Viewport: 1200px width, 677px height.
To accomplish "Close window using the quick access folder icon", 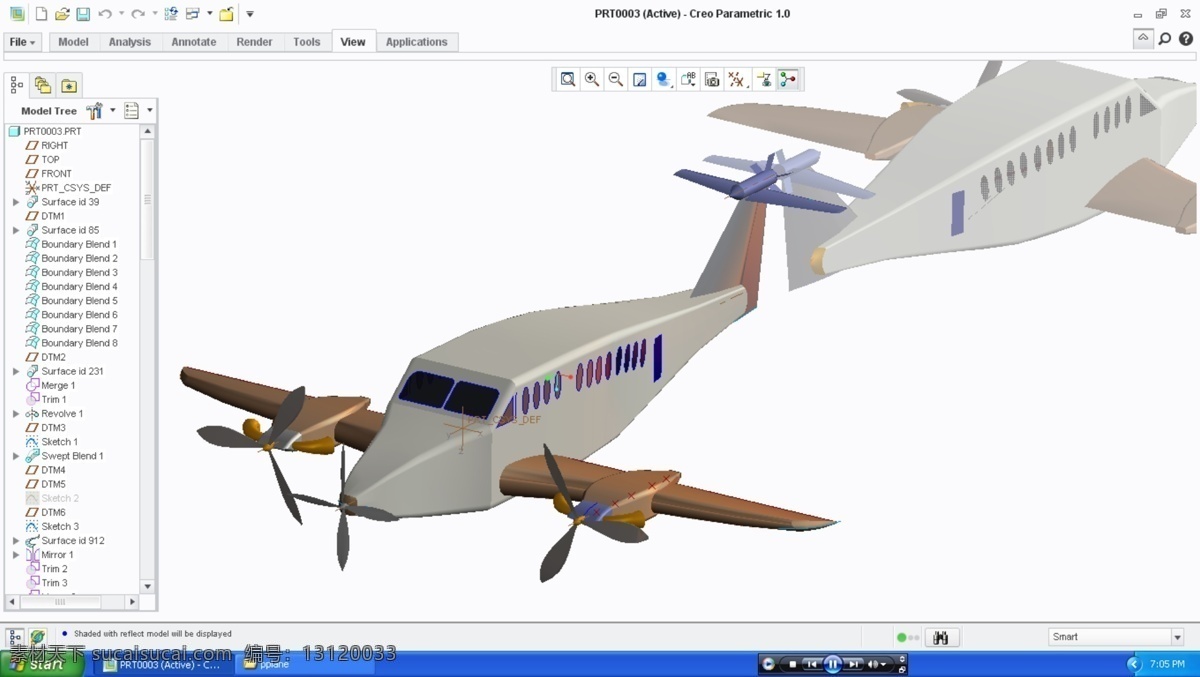I will [x=227, y=14].
